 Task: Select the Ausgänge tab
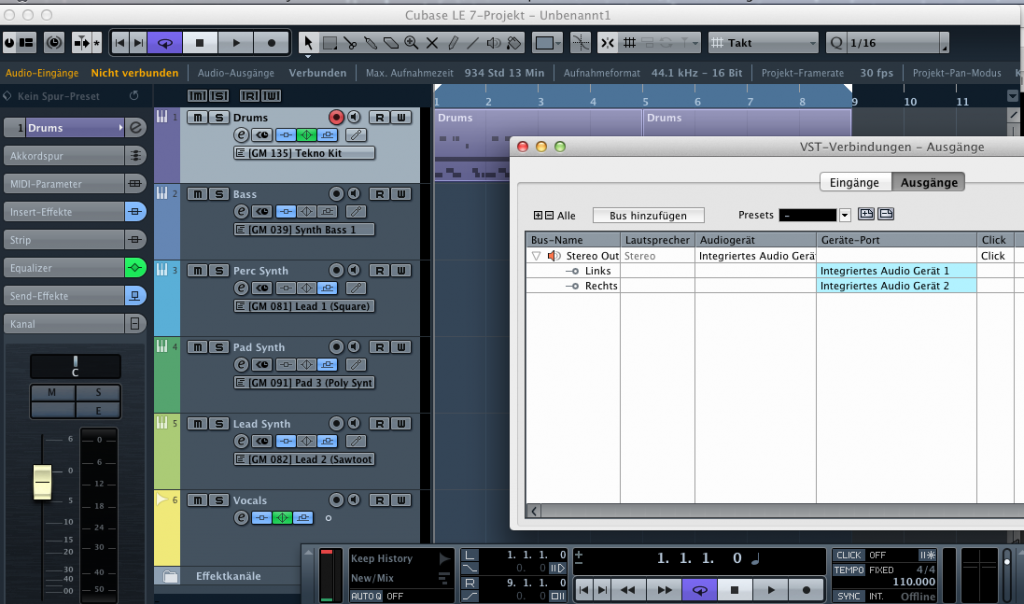pyautogui.click(x=929, y=183)
